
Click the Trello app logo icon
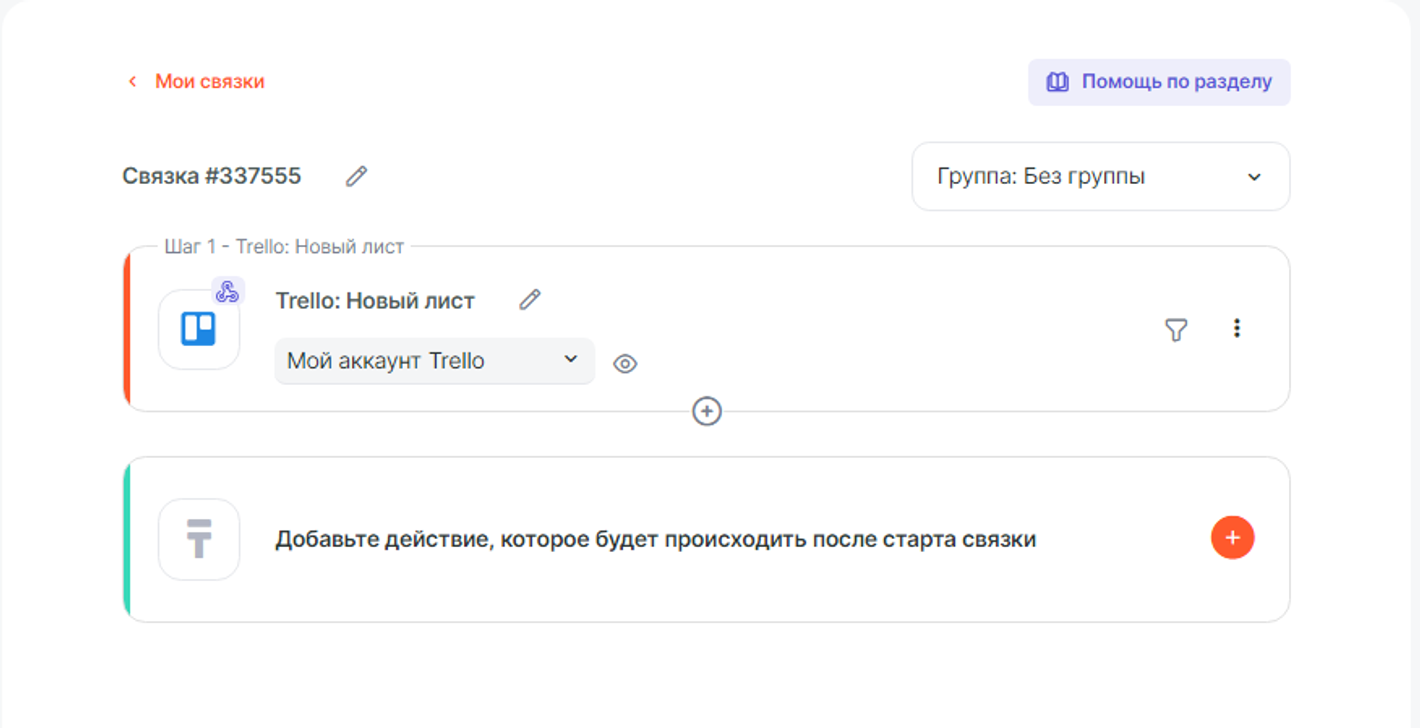tap(198, 329)
